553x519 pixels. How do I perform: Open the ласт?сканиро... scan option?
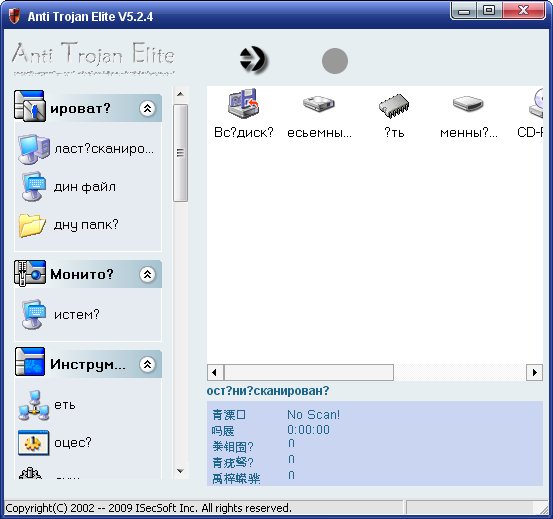click(104, 149)
